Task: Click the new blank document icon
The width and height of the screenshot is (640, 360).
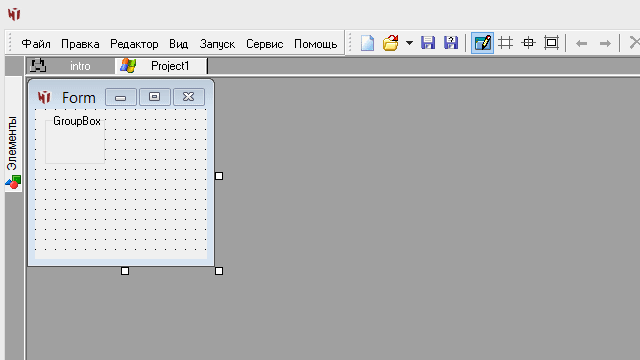Action: [367, 43]
